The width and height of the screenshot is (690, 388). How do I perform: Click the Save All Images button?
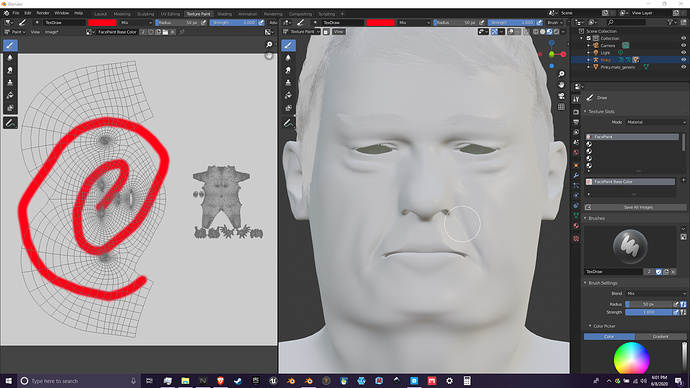pyautogui.click(x=635, y=207)
